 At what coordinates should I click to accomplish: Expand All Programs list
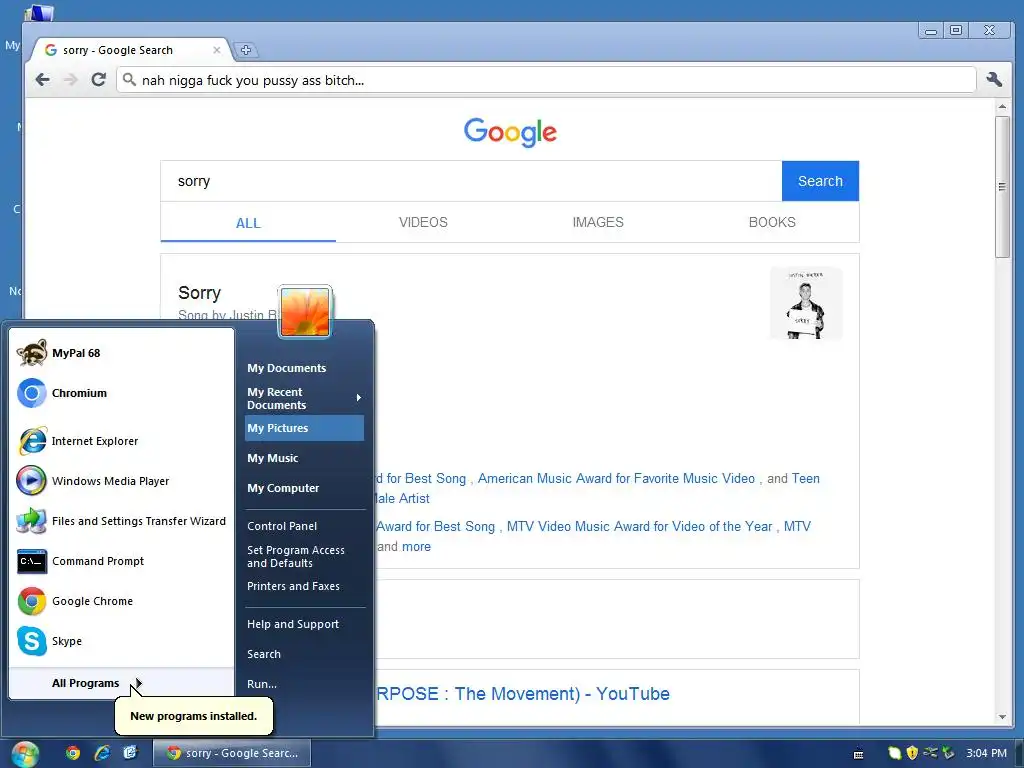pos(121,683)
